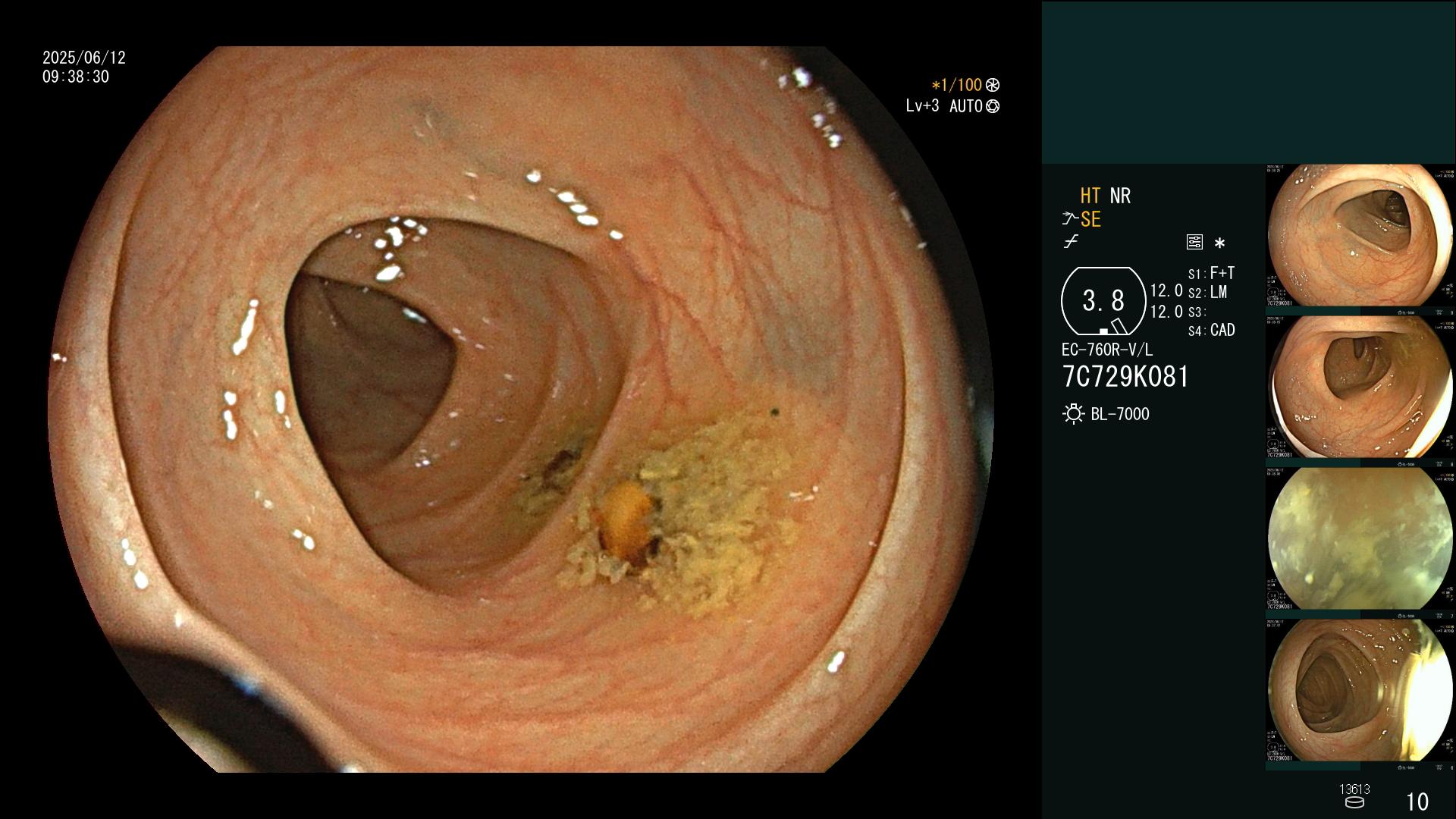This screenshot has height=819, width=1456.
Task: Click the AUTO iris mode text
Action: click(x=966, y=106)
